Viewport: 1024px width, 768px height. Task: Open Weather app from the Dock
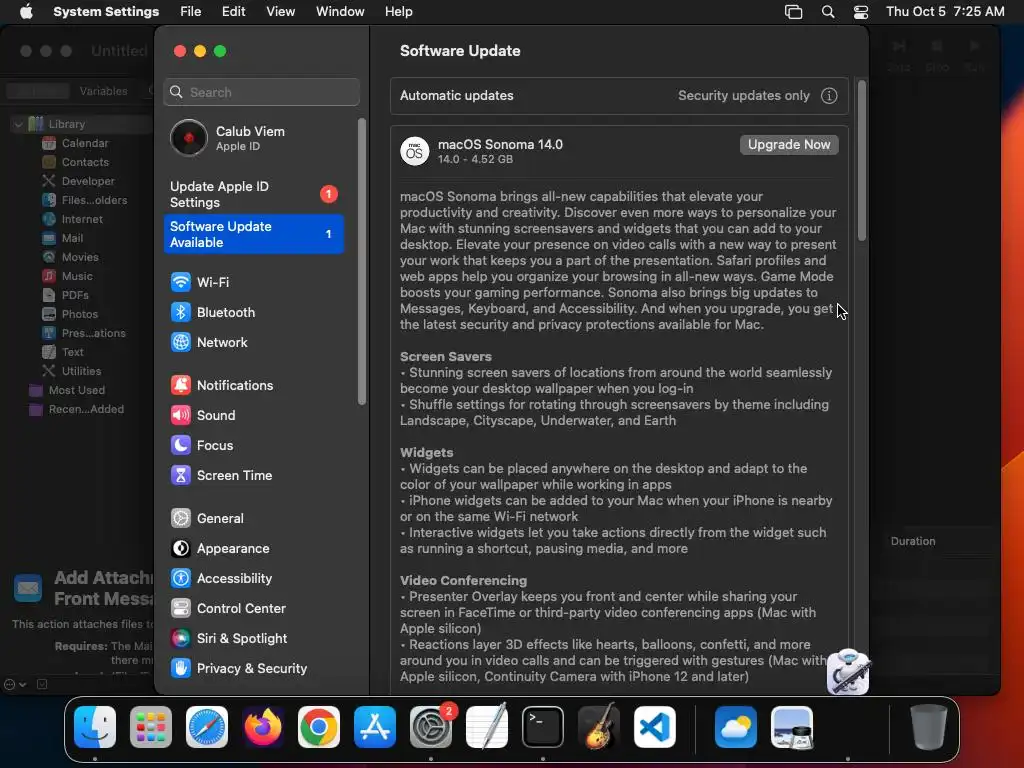(x=736, y=727)
